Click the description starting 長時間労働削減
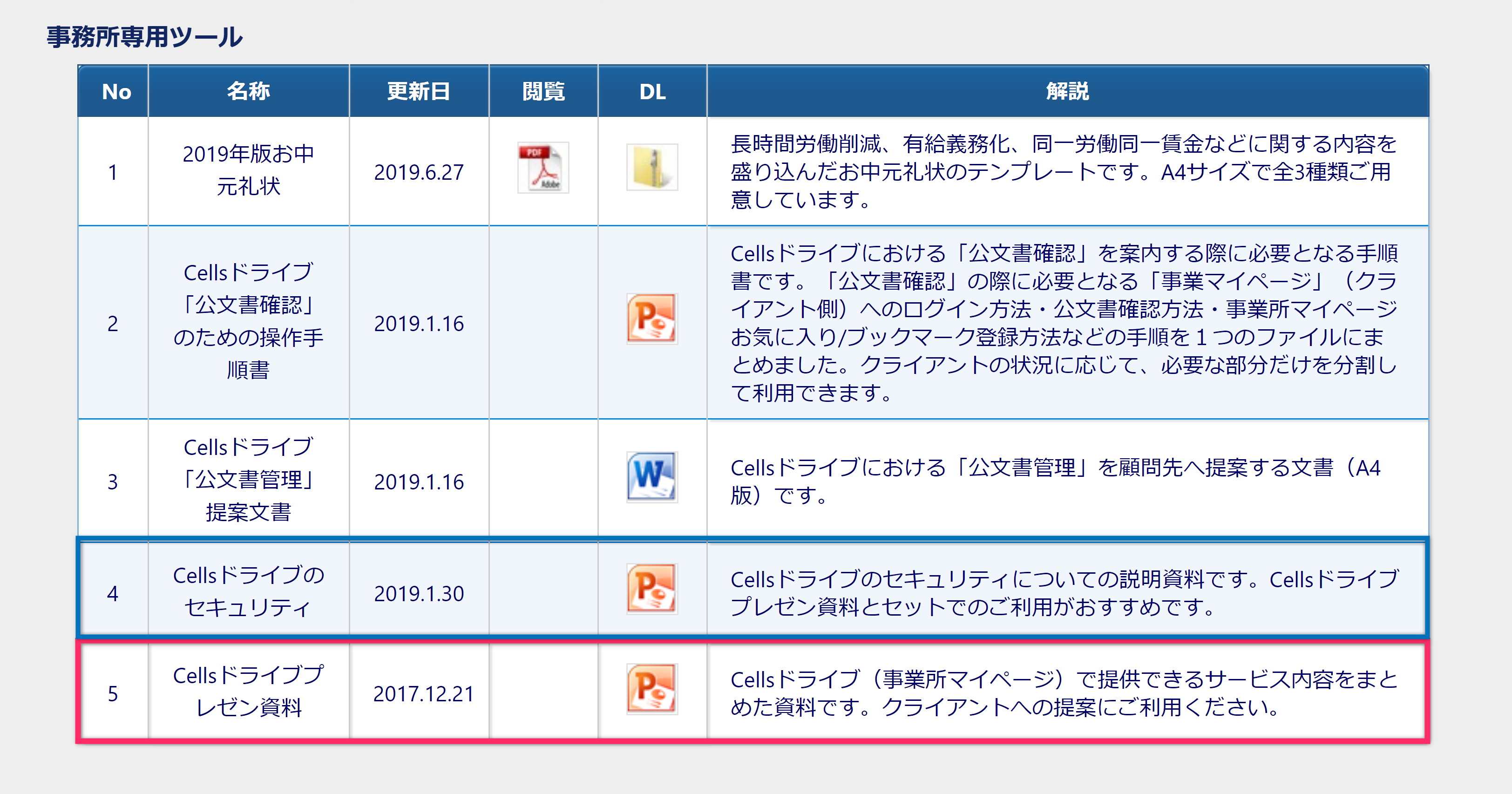 pos(1064,171)
